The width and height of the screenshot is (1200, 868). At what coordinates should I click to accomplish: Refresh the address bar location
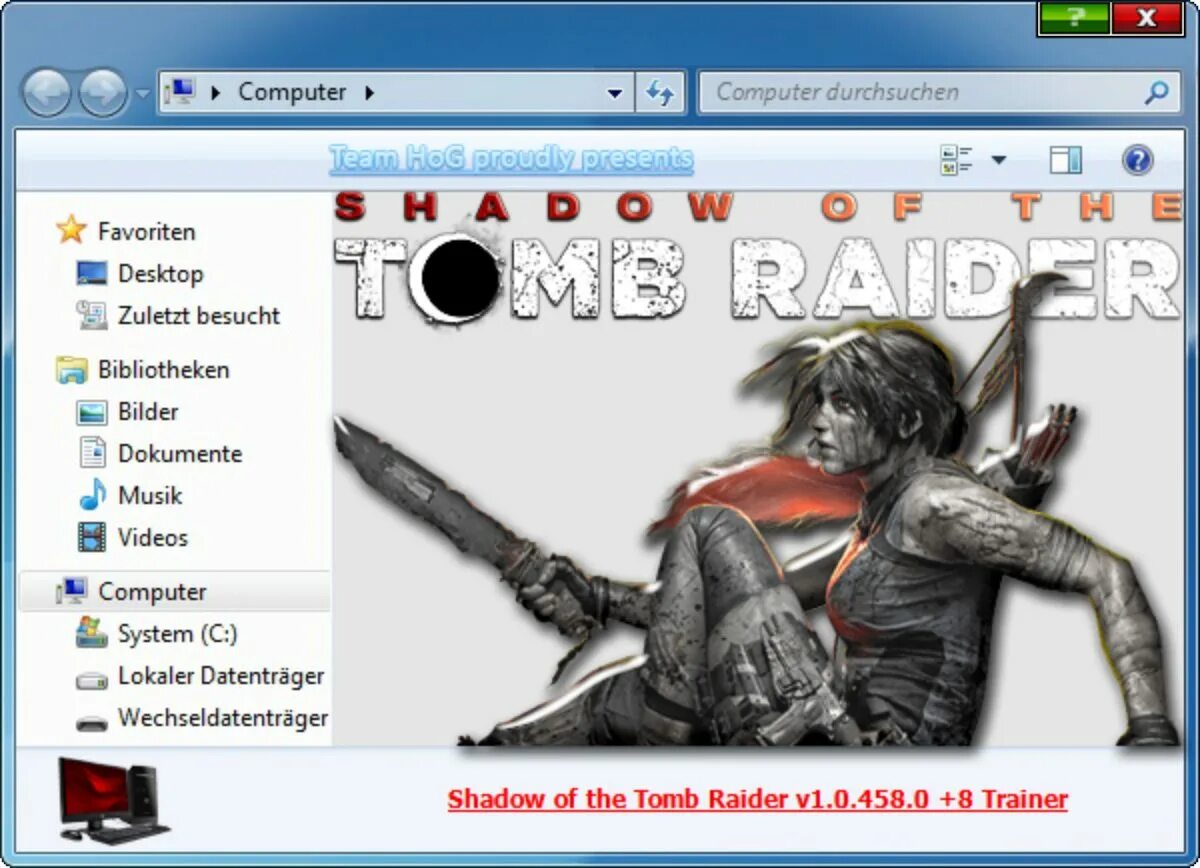coord(660,93)
